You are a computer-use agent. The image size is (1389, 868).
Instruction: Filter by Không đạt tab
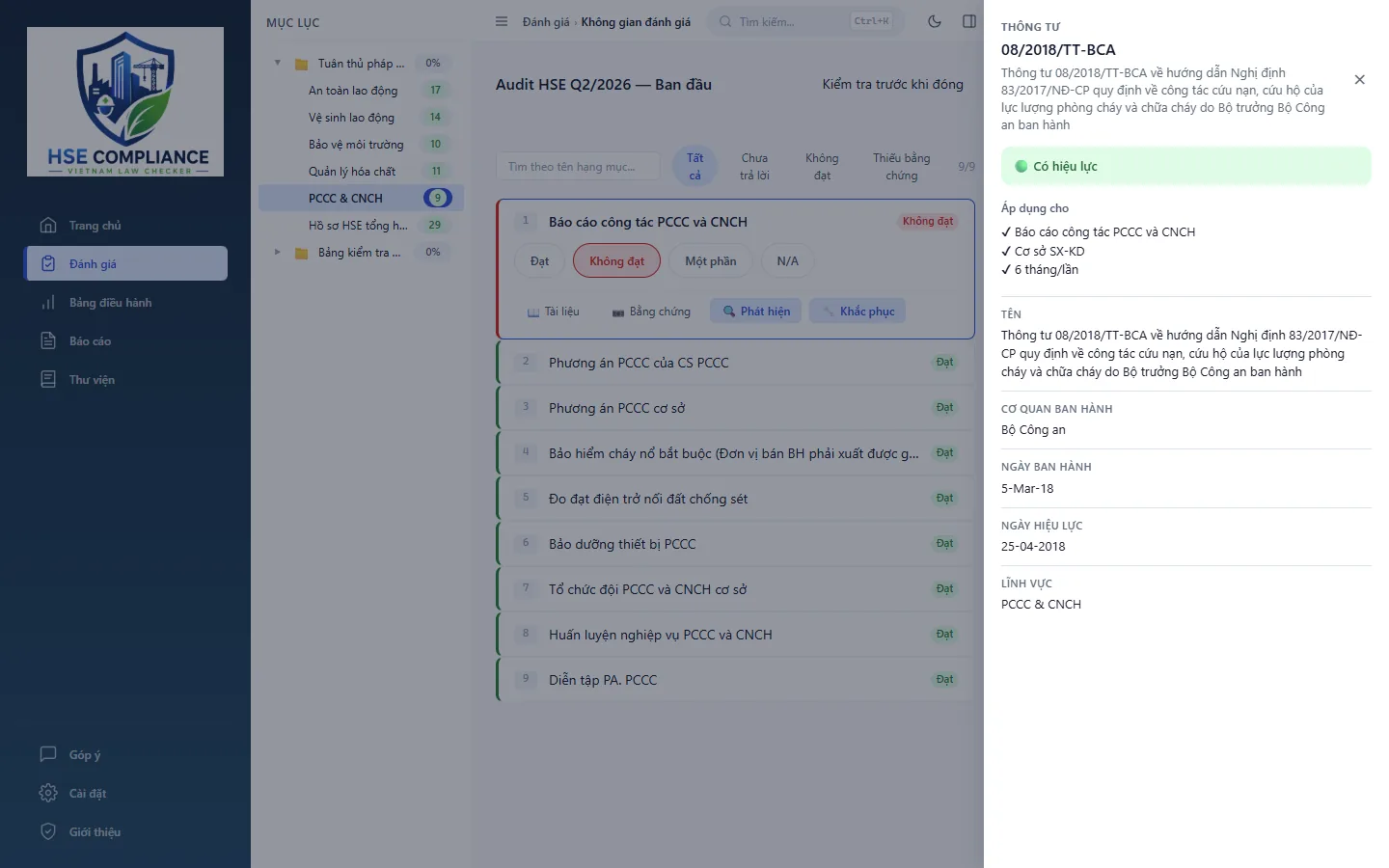tap(822, 166)
